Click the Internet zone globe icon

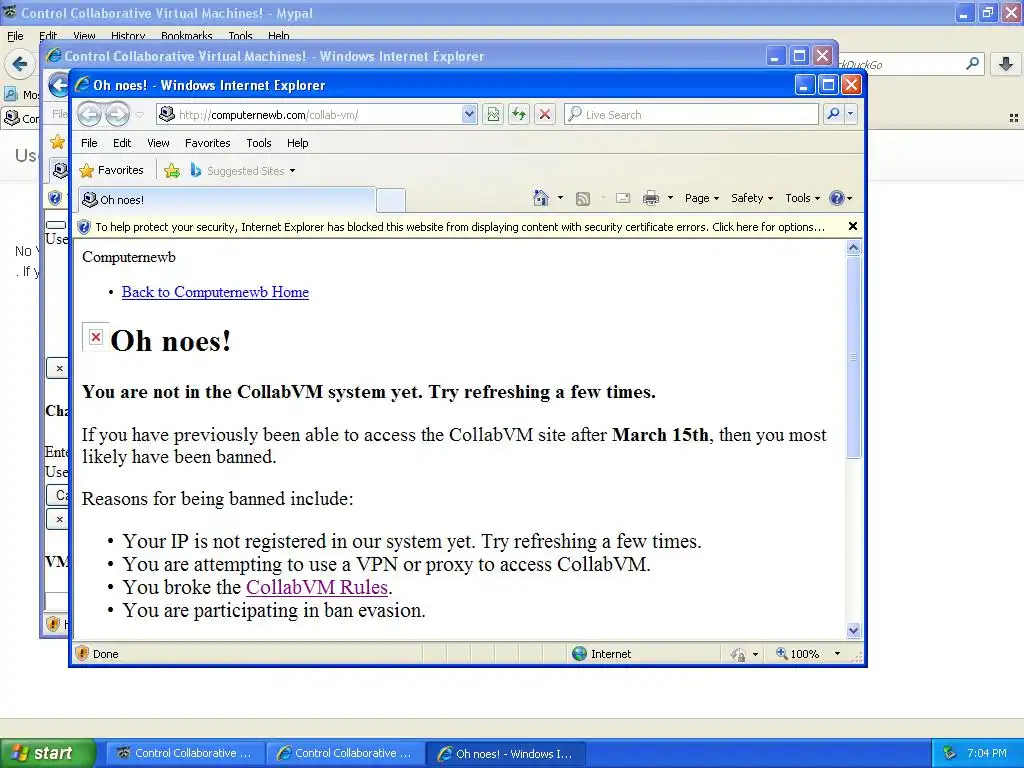[x=579, y=654]
